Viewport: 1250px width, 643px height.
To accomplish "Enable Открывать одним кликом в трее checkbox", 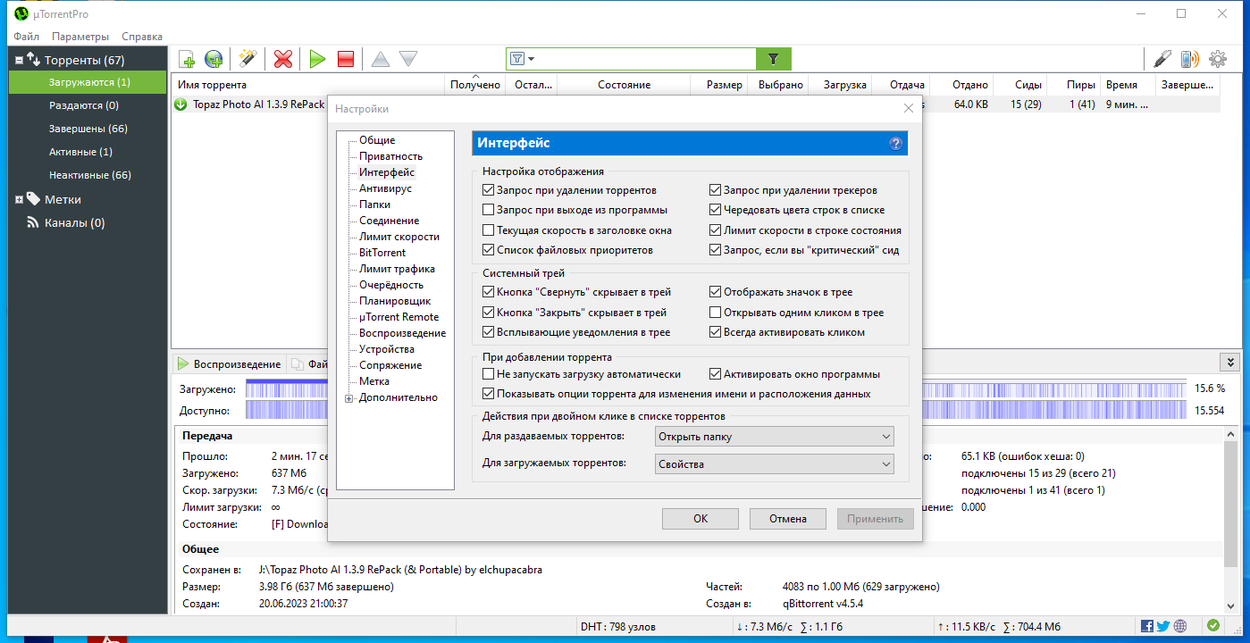I will click(715, 312).
